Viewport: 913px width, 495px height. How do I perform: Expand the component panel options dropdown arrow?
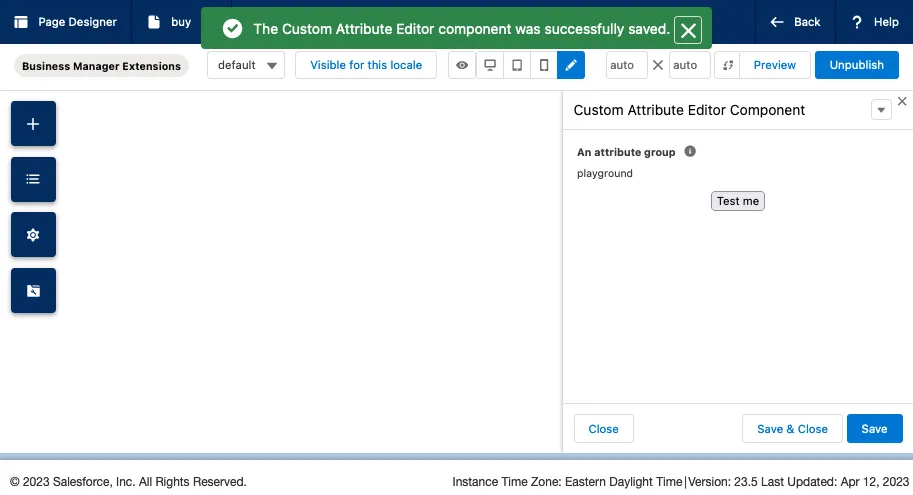[881, 110]
